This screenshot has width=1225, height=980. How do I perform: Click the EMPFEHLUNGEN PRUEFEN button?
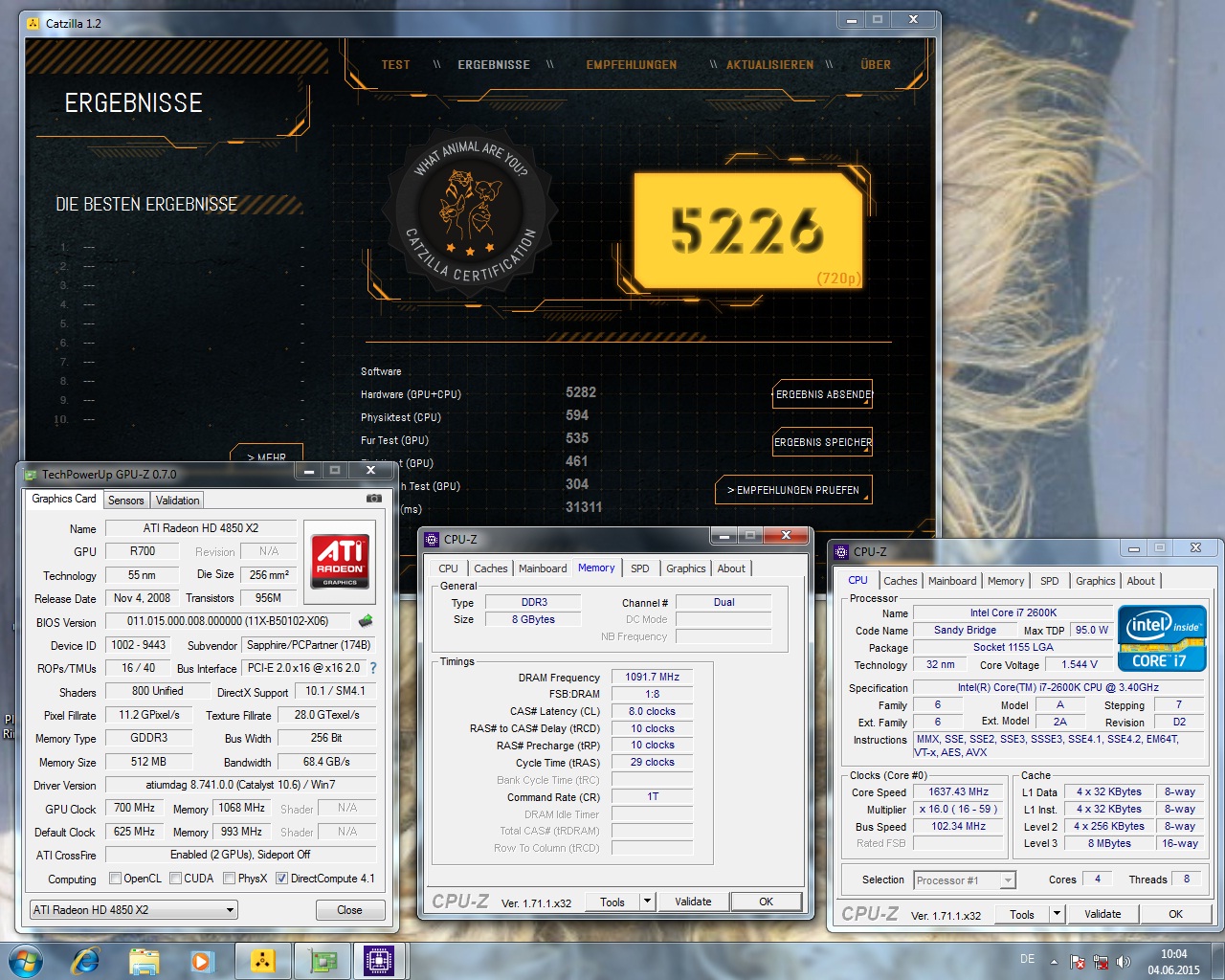[793, 490]
